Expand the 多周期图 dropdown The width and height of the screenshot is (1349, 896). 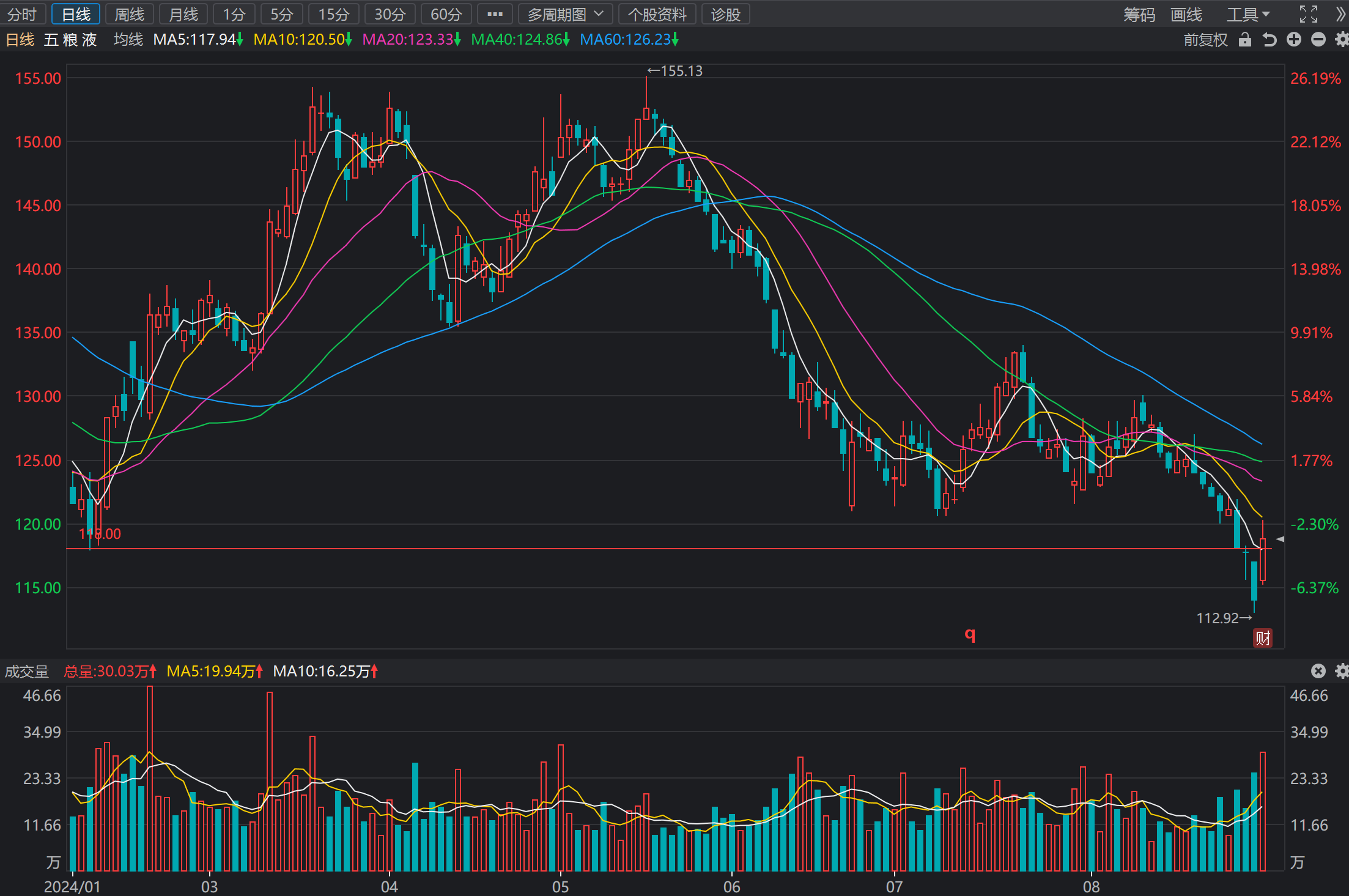565,14
